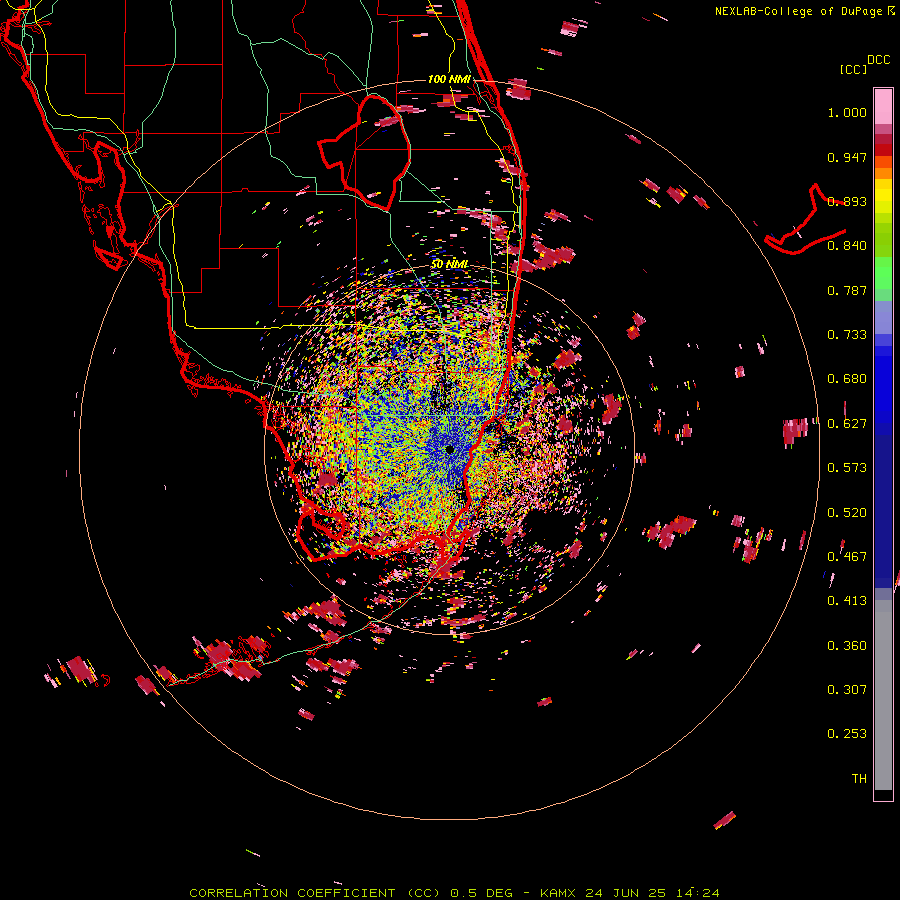Click the 0.573 scale value

tap(847, 468)
